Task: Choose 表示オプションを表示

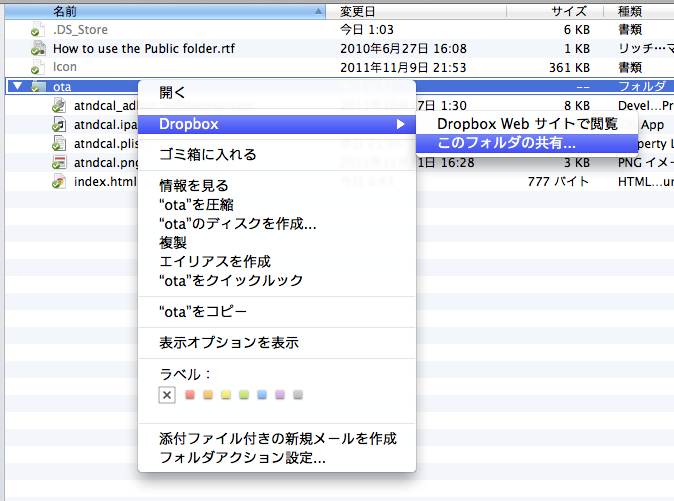Action: 277,342
